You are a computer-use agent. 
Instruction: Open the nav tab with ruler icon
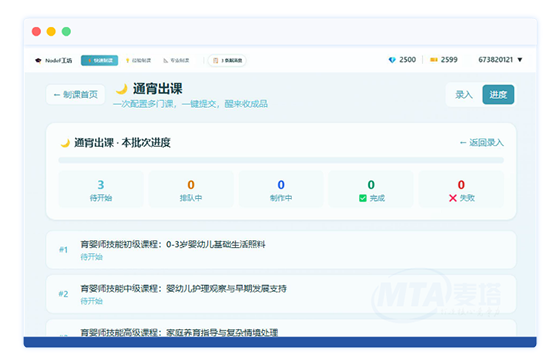(x=176, y=60)
